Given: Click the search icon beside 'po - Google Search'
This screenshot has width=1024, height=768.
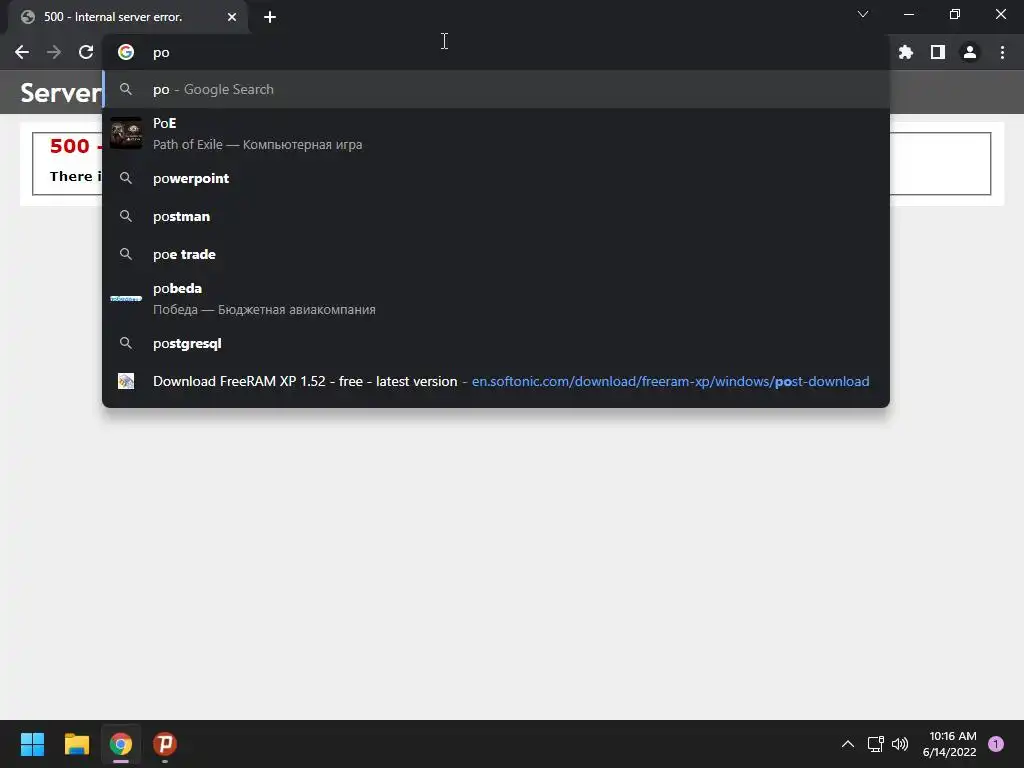Looking at the screenshot, I should point(126,89).
